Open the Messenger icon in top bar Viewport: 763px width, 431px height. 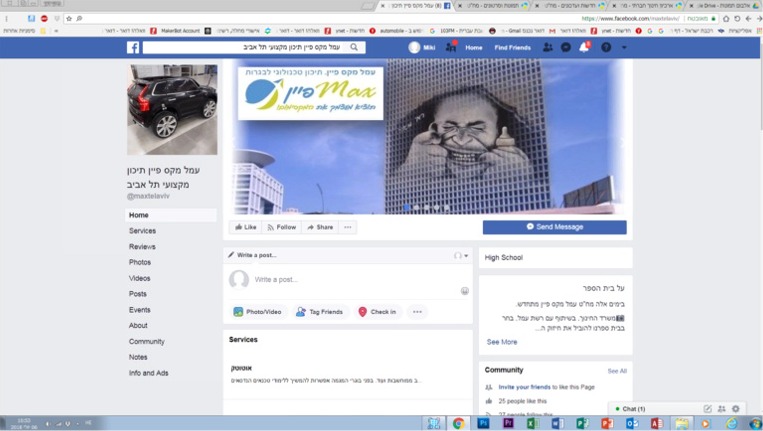(x=566, y=47)
